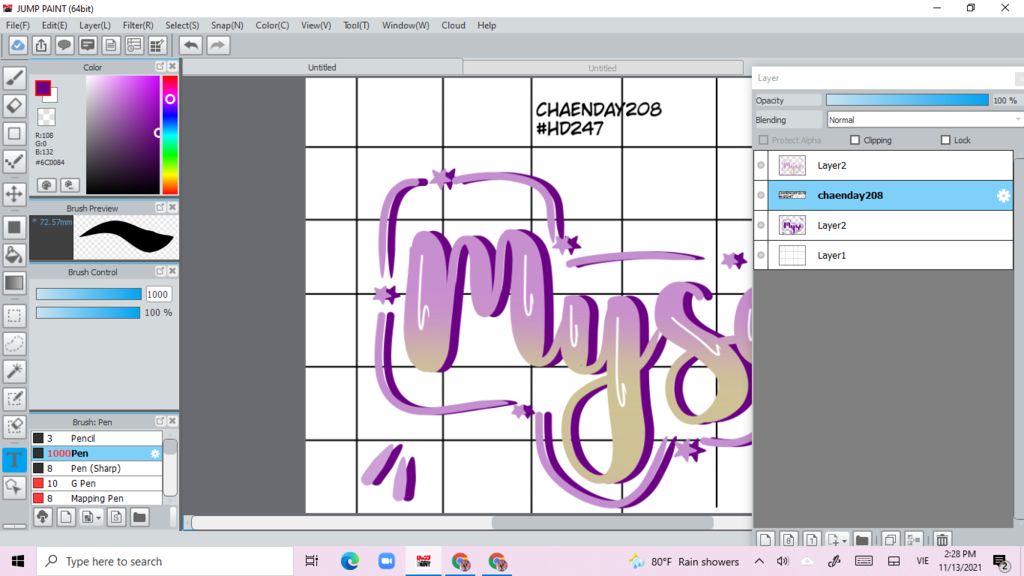The image size is (1024, 576).
Task: Select the Bucket fill tool
Action: [14, 255]
